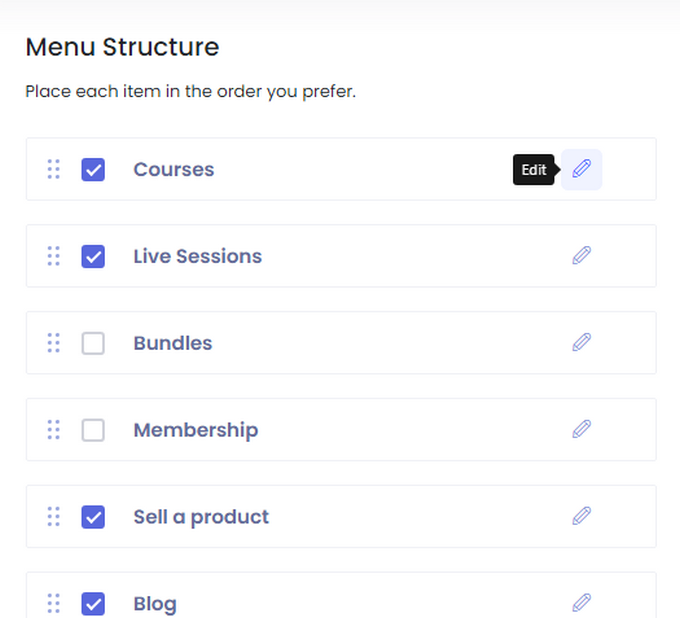Image resolution: width=680 pixels, height=618 pixels.
Task: Toggle off the Blog checkbox
Action: 93,603
